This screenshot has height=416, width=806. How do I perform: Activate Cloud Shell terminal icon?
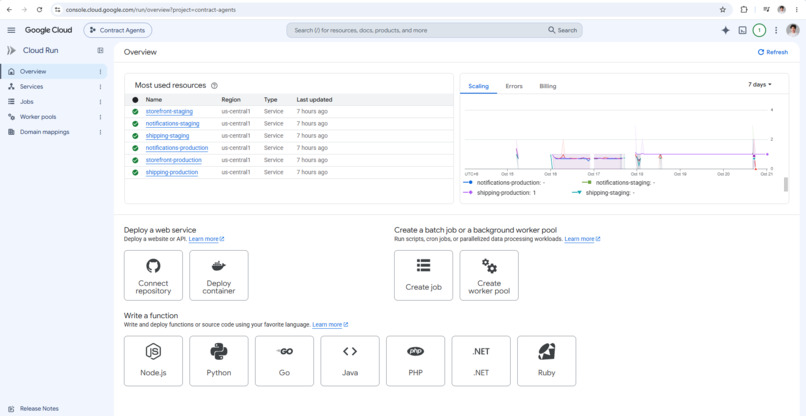742,30
